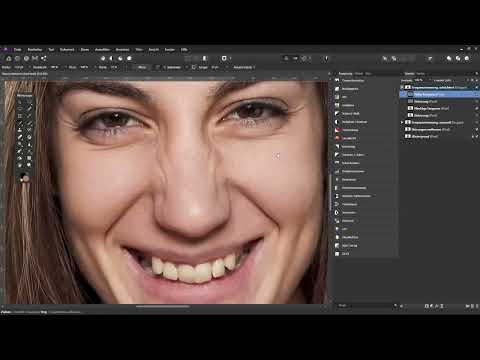Switch to the Liquify persona icon
This screenshot has height=360, width=480.
click(x=17, y=58)
